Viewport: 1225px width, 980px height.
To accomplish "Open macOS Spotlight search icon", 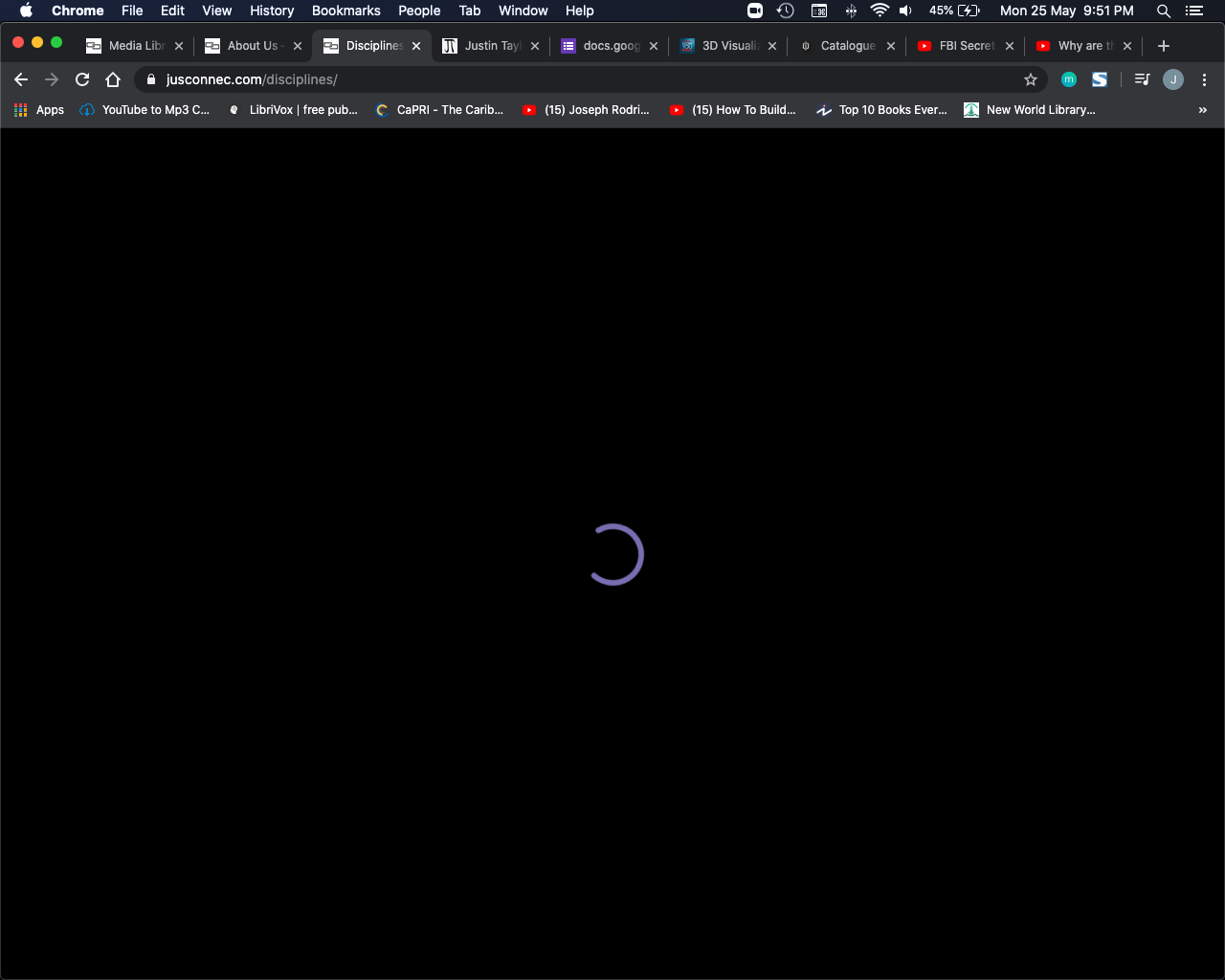I will click(1164, 11).
